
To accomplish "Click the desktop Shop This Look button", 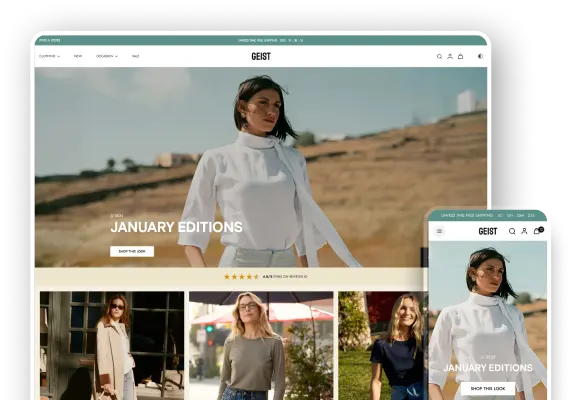I will coord(132,251).
